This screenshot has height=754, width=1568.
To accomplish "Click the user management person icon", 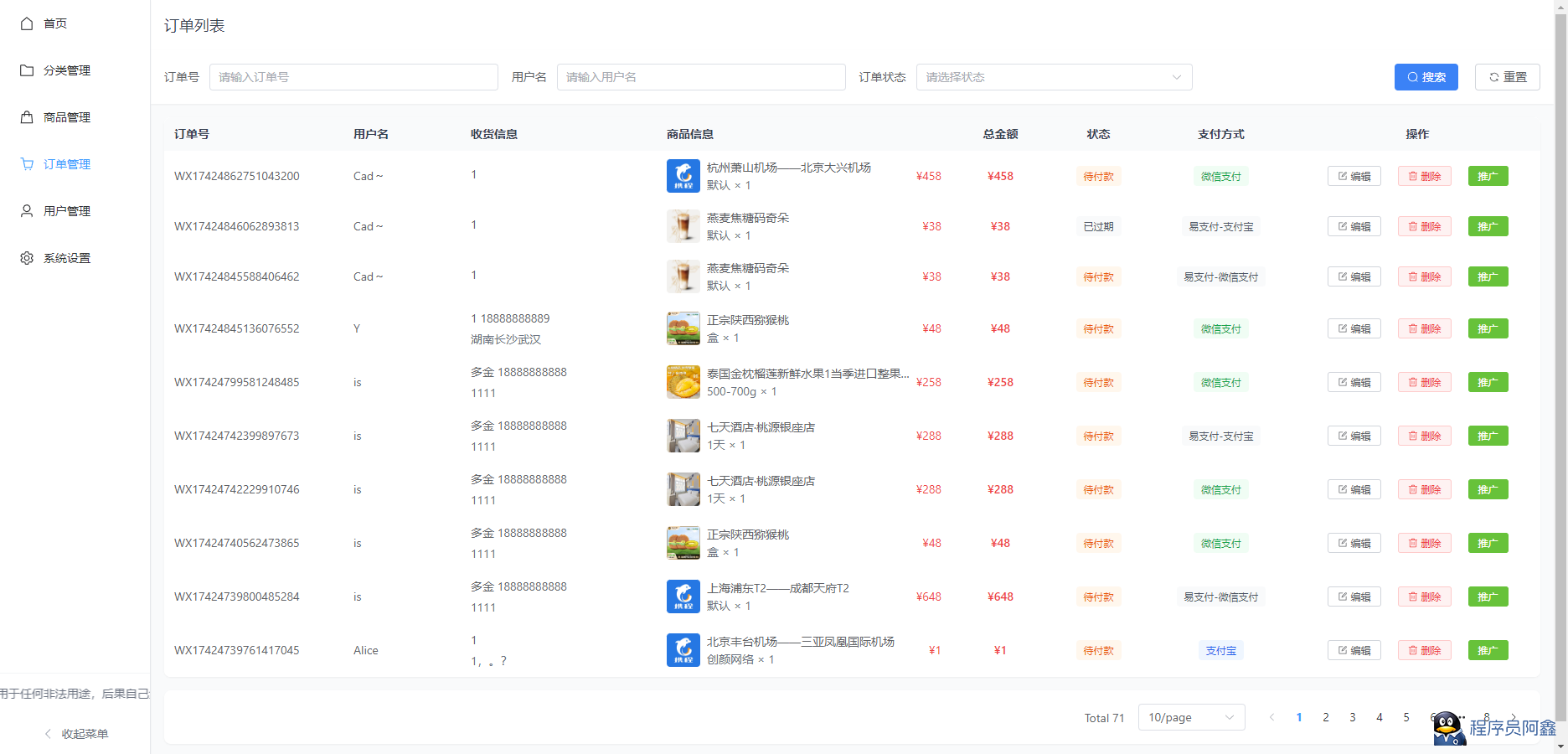I will click(27, 211).
